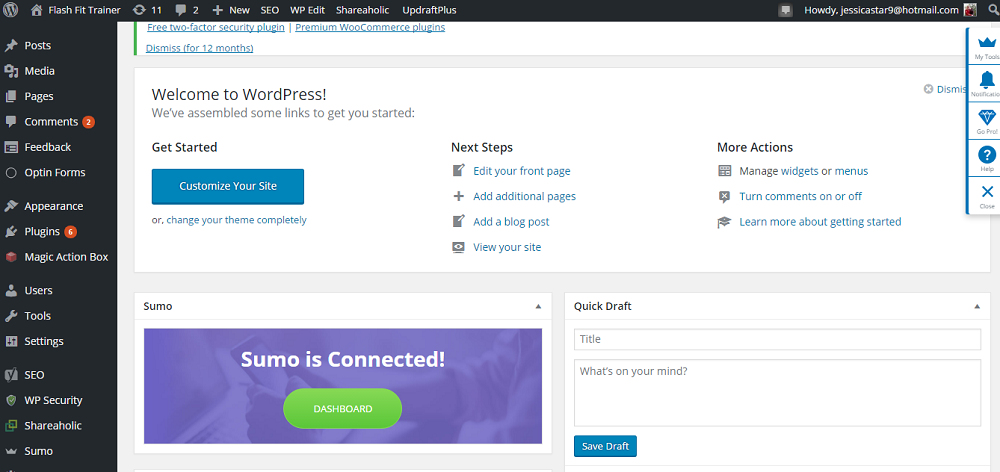This screenshot has height=472, width=1000.
Task: Click Sumo Go Pro diamond icon
Action: 986,121
